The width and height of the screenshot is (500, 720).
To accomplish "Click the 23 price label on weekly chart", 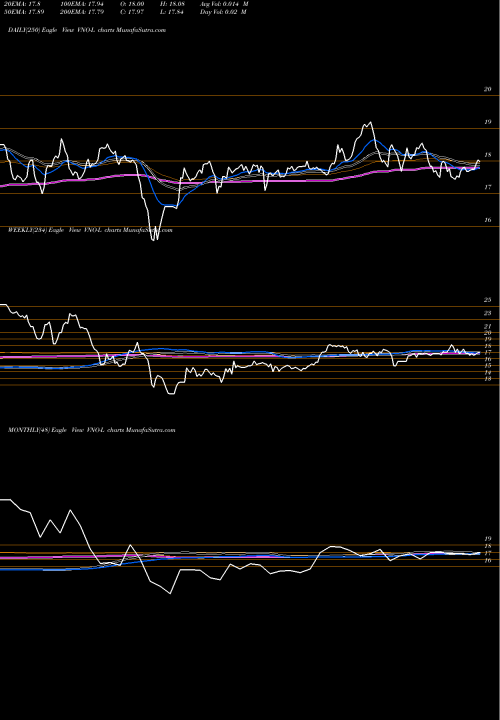I will [488, 313].
